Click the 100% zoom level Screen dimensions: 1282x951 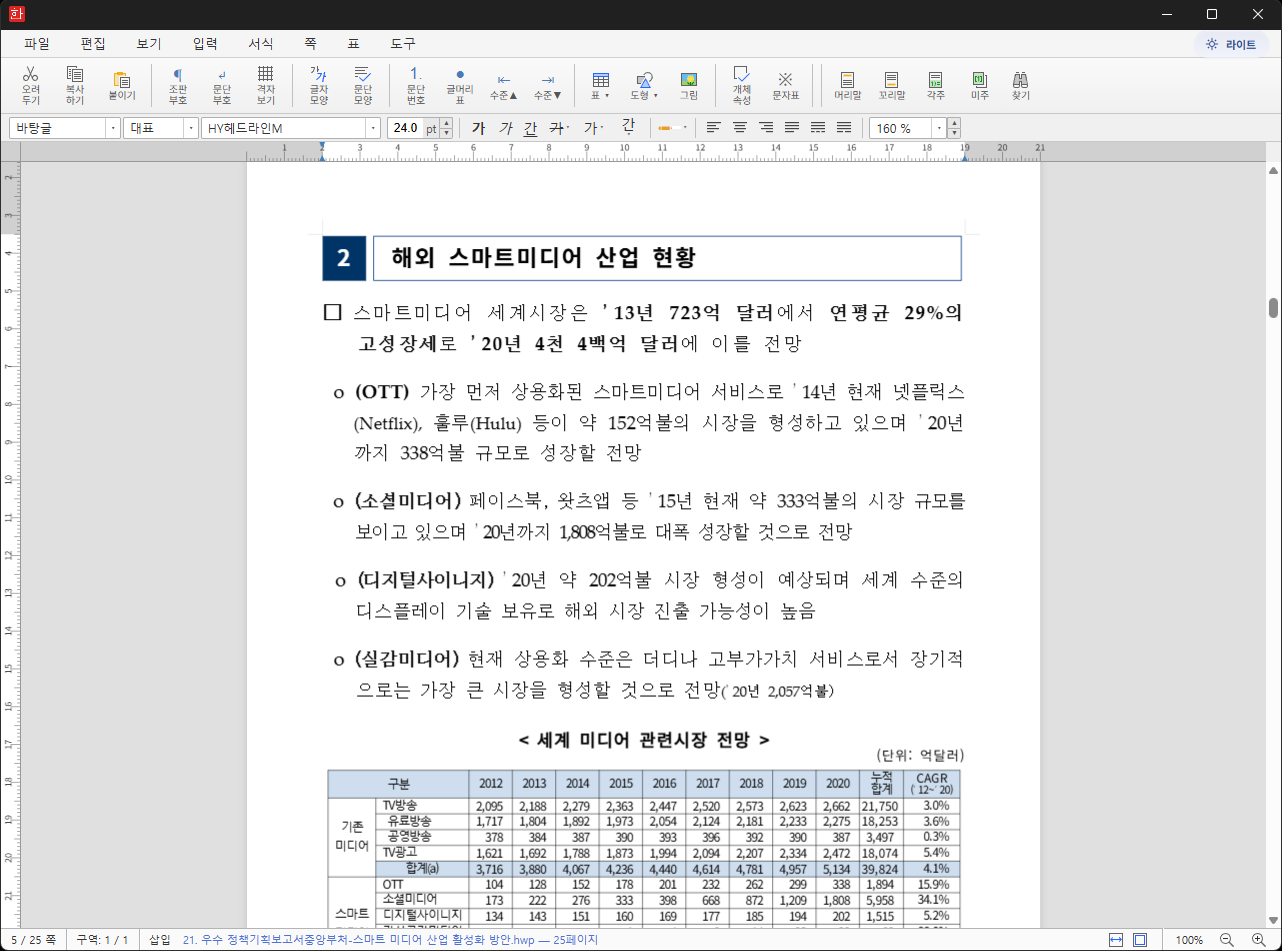pyautogui.click(x=1188, y=940)
